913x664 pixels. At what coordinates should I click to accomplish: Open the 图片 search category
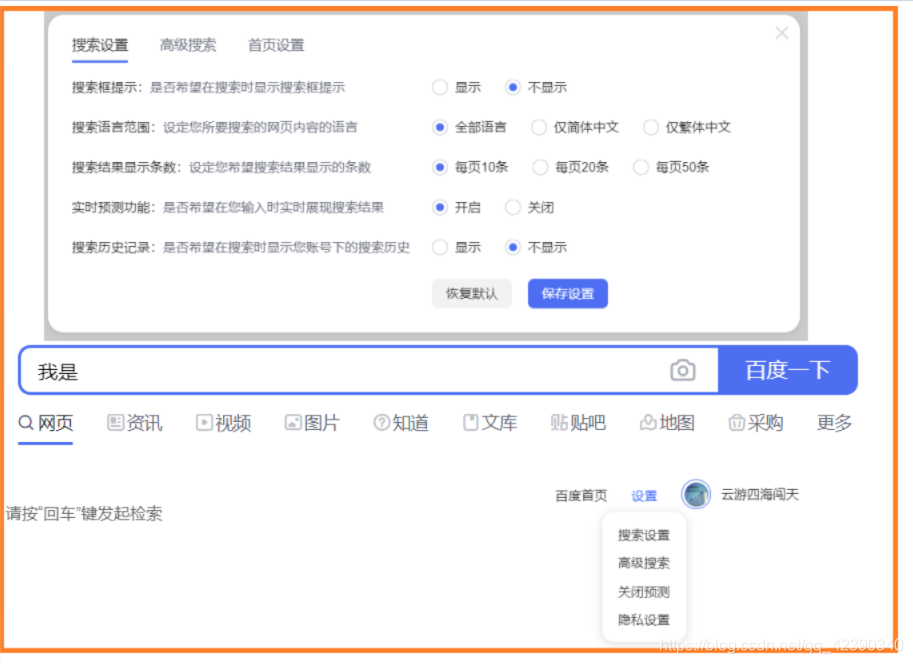coord(322,422)
